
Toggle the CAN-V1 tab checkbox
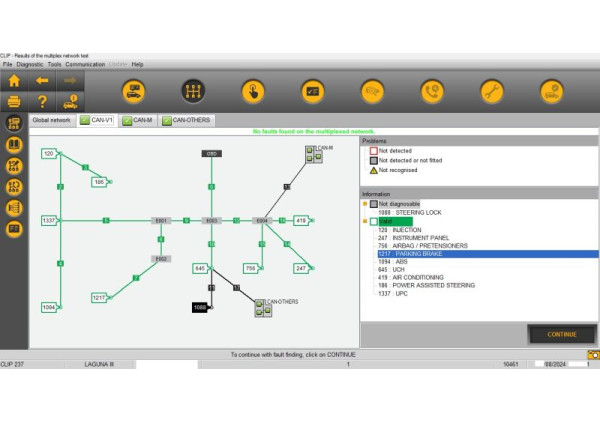click(85, 120)
